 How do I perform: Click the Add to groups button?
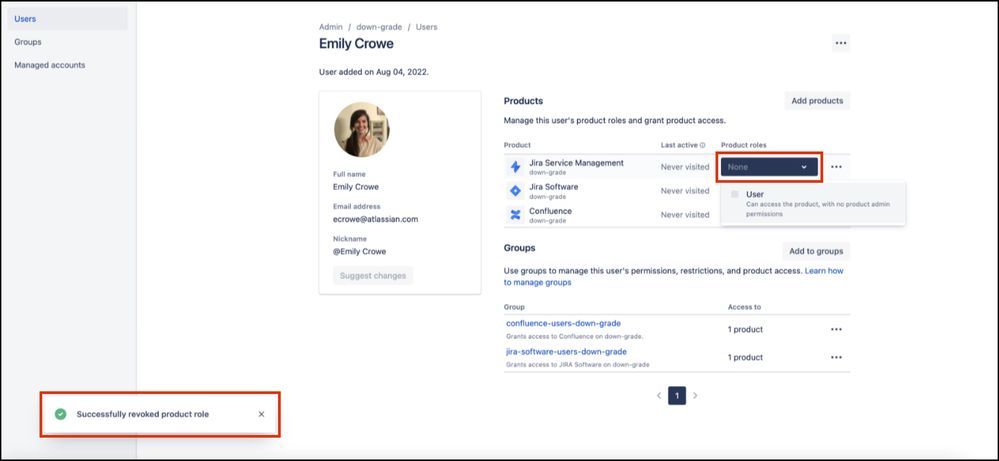click(x=816, y=251)
